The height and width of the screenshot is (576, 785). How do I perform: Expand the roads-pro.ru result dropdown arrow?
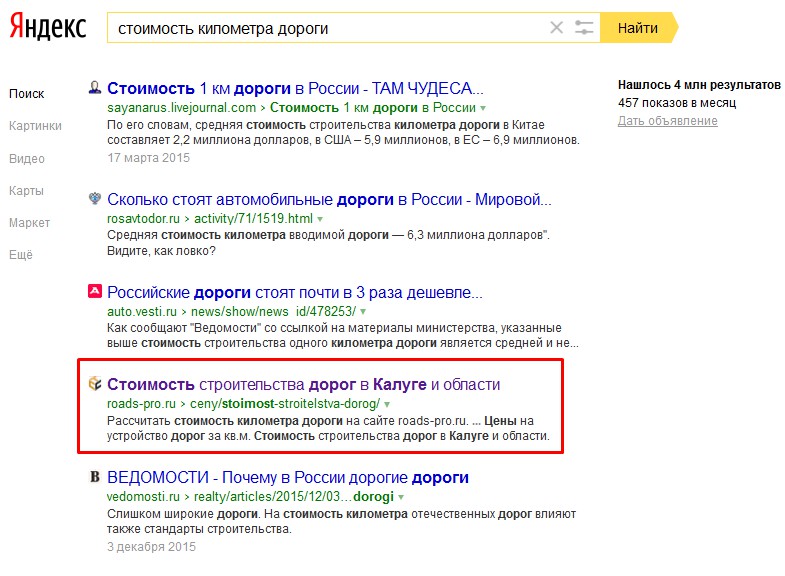point(387,404)
